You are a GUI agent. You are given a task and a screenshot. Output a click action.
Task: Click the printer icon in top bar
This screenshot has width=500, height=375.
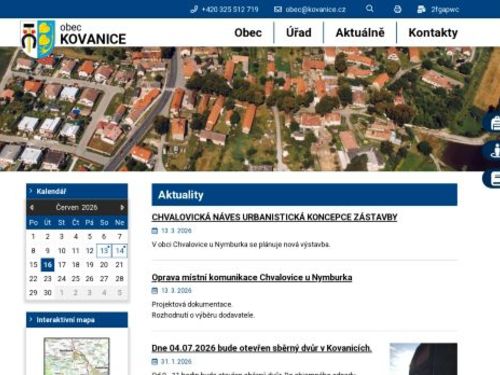[397, 9]
